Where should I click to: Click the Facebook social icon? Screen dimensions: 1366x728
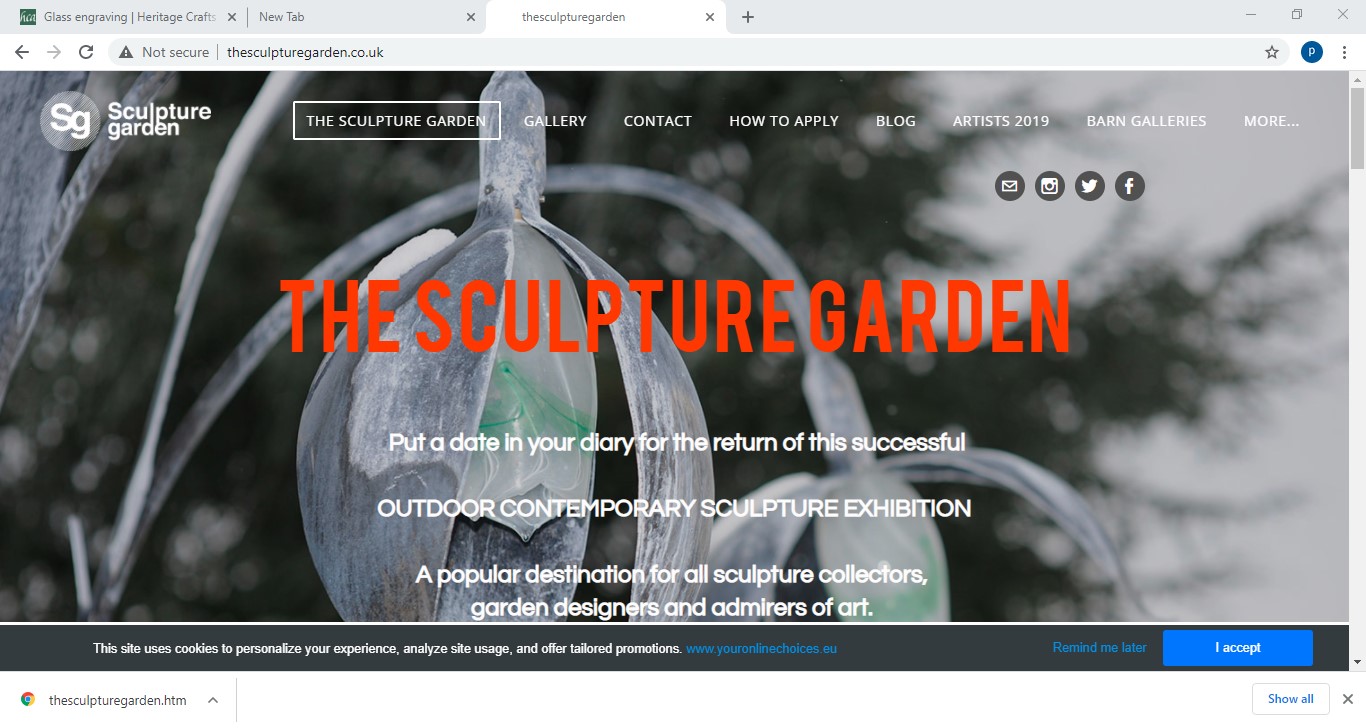click(1130, 186)
